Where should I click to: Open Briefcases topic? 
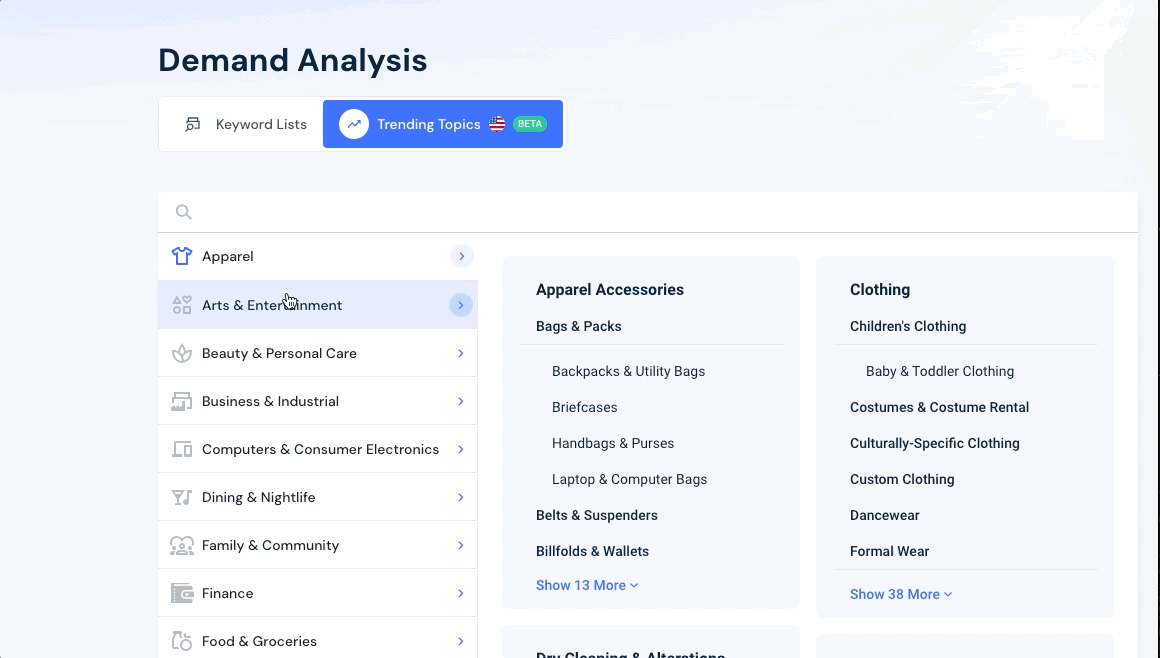584,407
